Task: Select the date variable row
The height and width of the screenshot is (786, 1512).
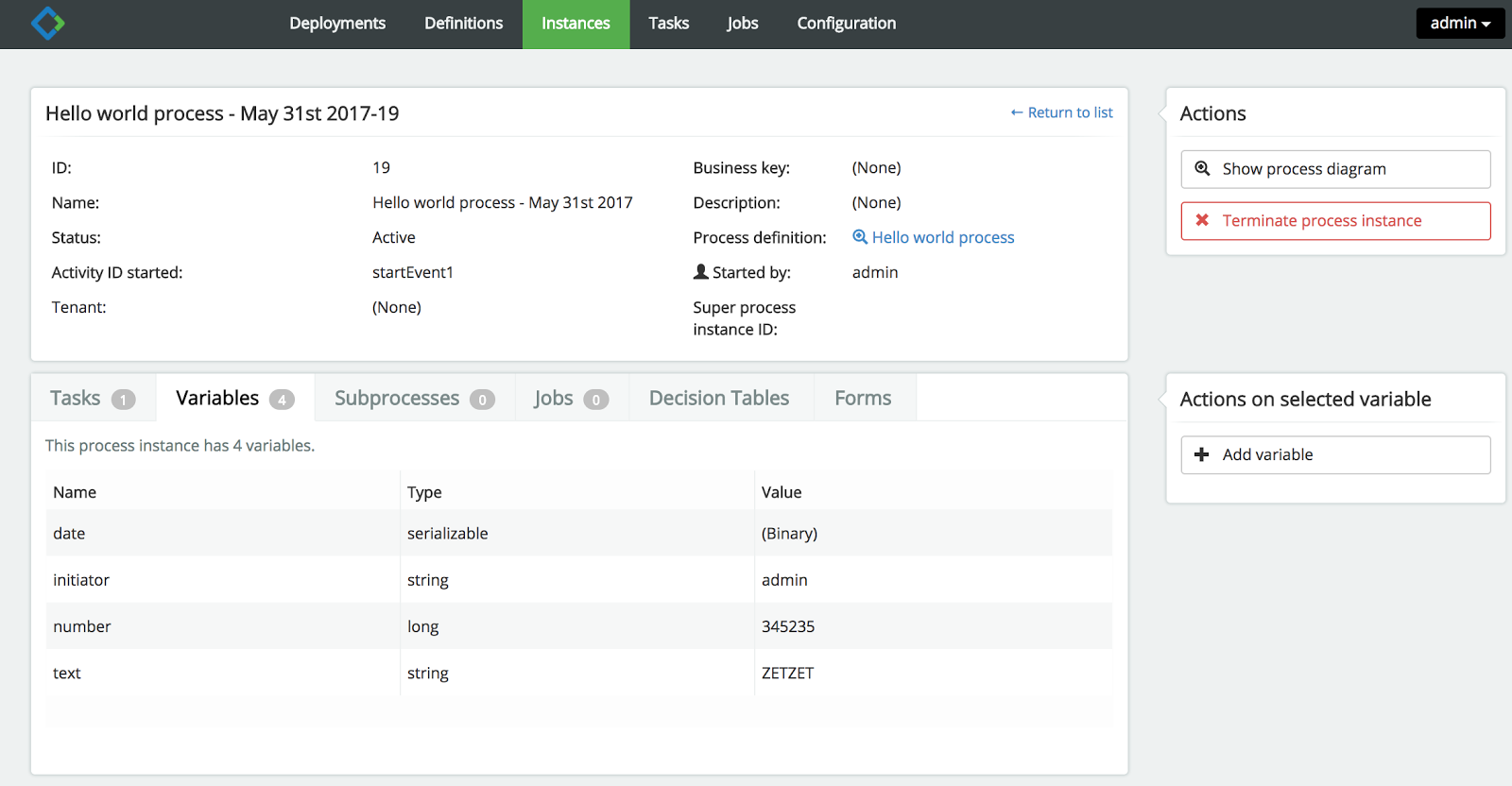Action: pos(579,533)
